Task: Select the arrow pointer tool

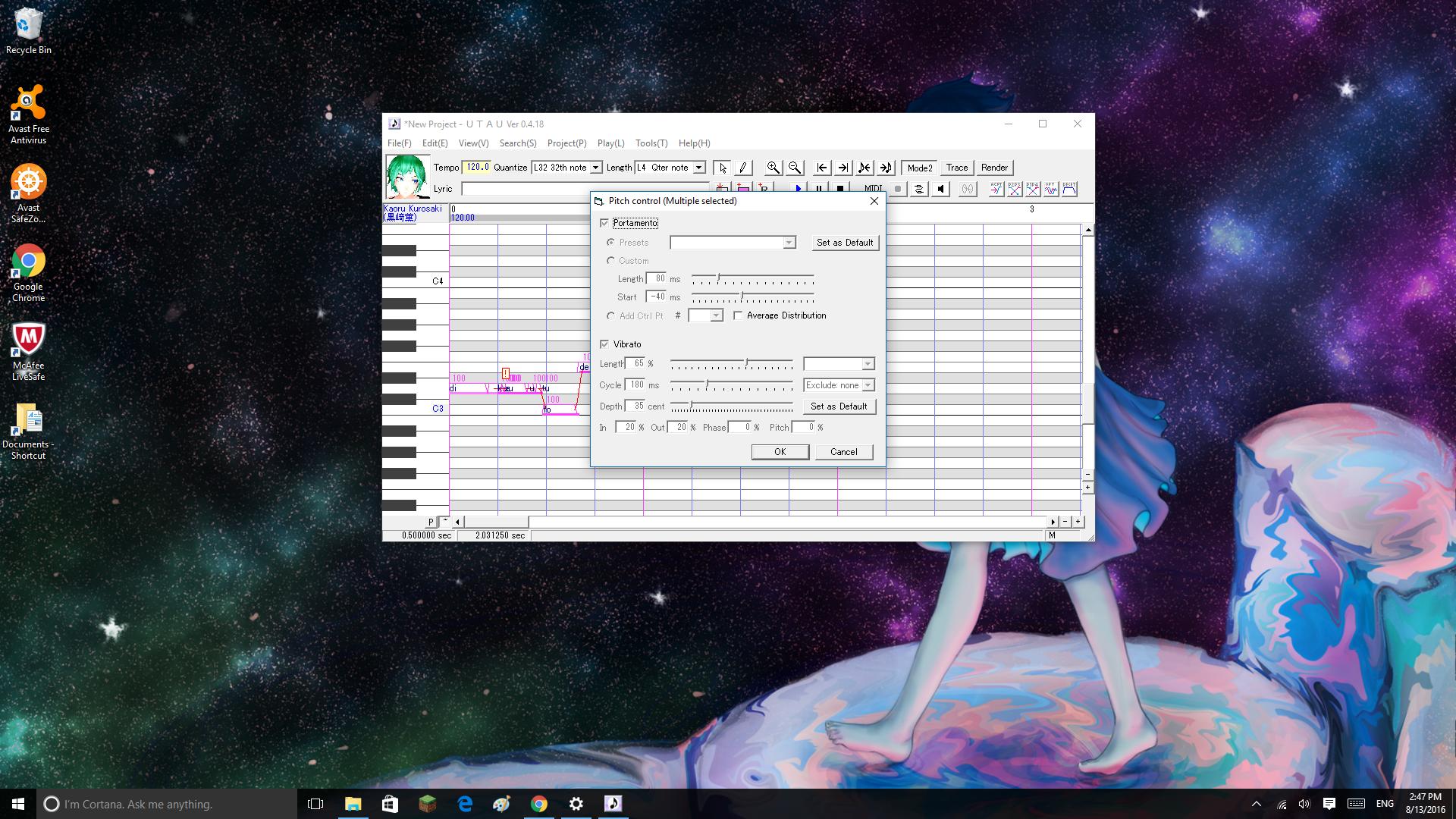Action: coord(722,168)
